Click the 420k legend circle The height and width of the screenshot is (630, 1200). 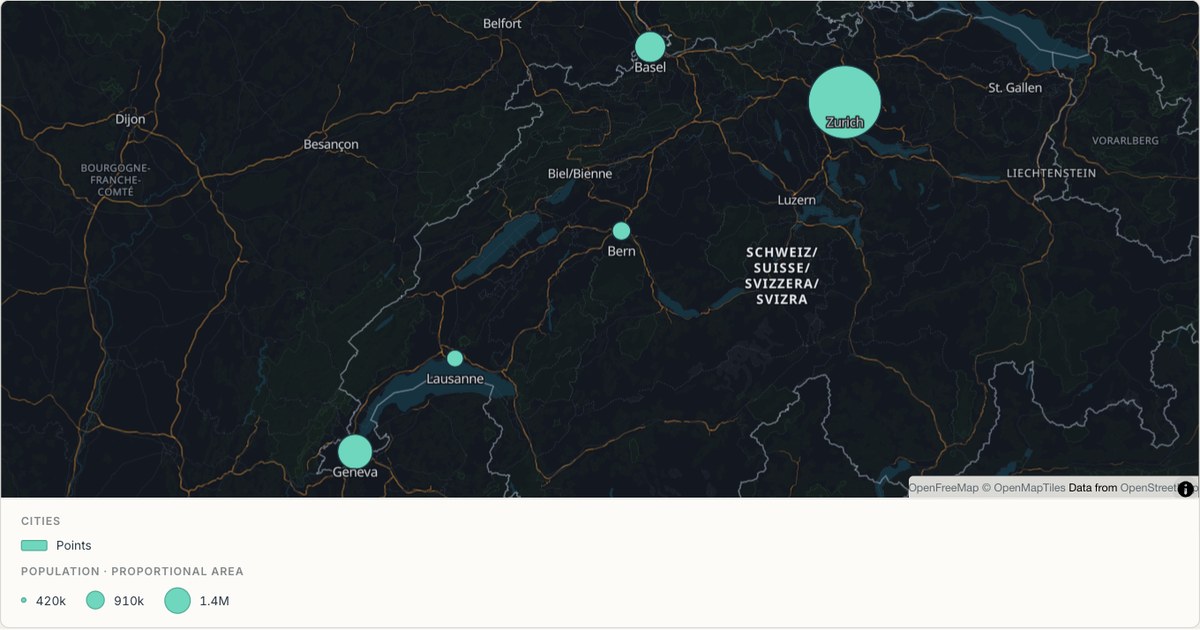(x=24, y=600)
